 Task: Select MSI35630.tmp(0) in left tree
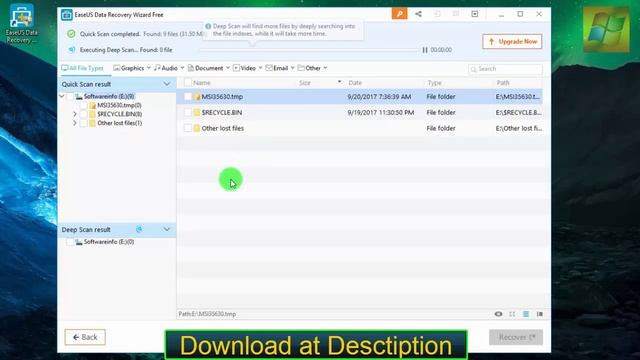[119, 105]
